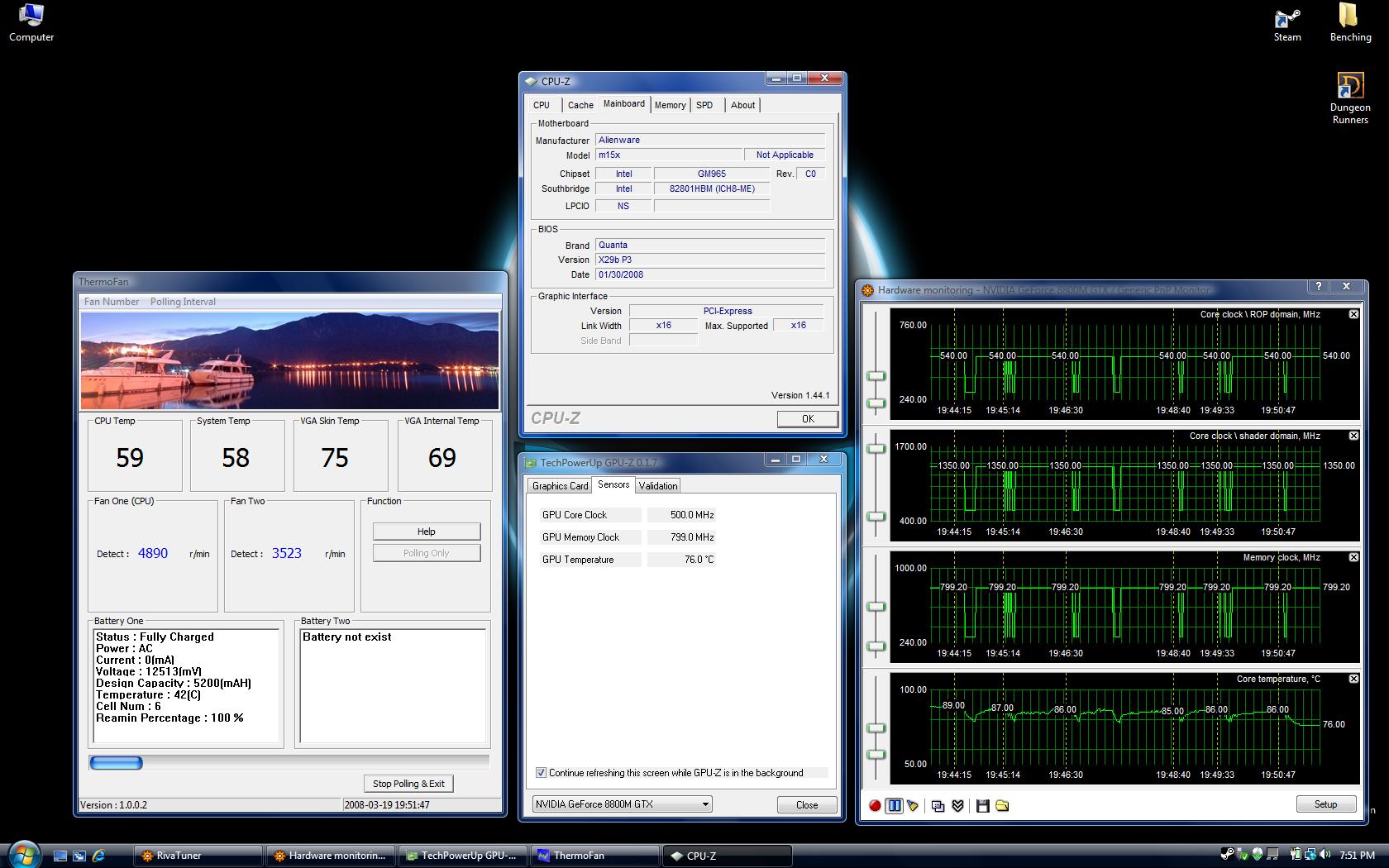Click the GPU Core Clock value 500.0 MHz
Viewport: 1389px width, 868px height.
(680, 515)
